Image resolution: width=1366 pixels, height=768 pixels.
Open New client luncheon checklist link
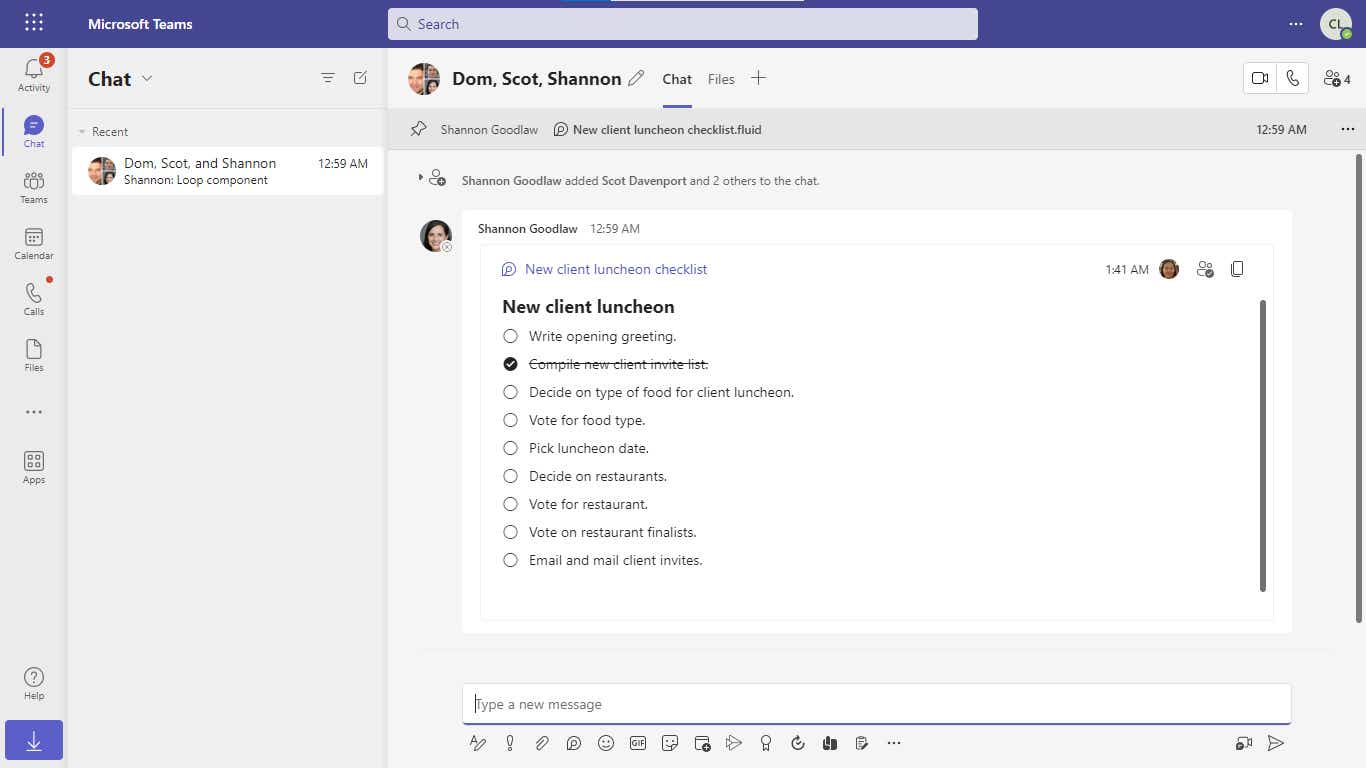coord(616,269)
